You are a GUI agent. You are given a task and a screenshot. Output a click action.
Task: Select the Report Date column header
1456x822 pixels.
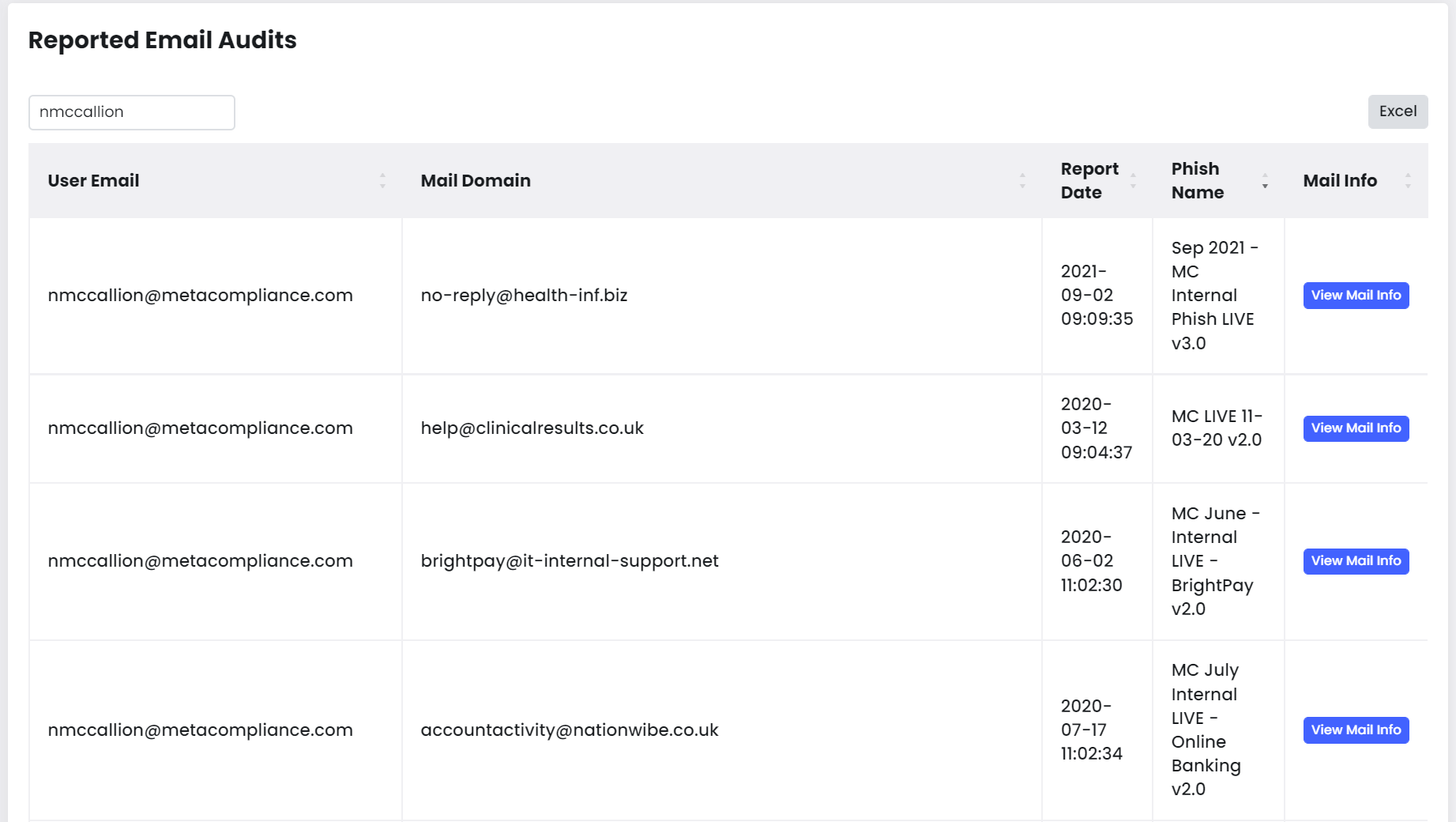(1089, 181)
